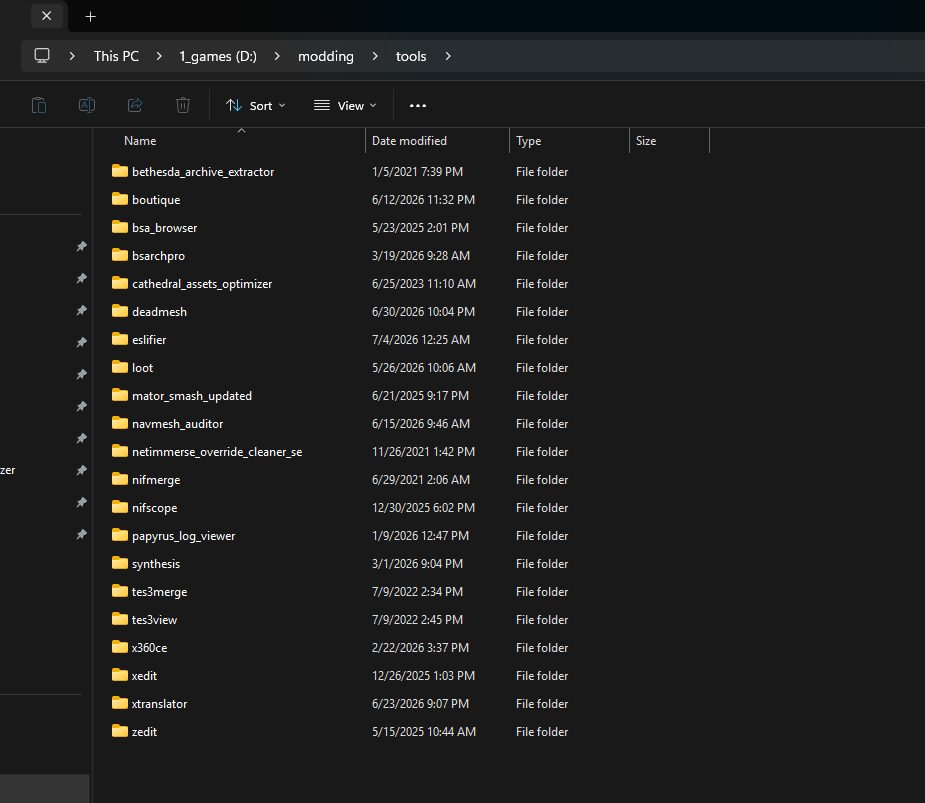Expand chevron after modding
Image resolution: width=925 pixels, height=803 pixels.
(x=375, y=56)
